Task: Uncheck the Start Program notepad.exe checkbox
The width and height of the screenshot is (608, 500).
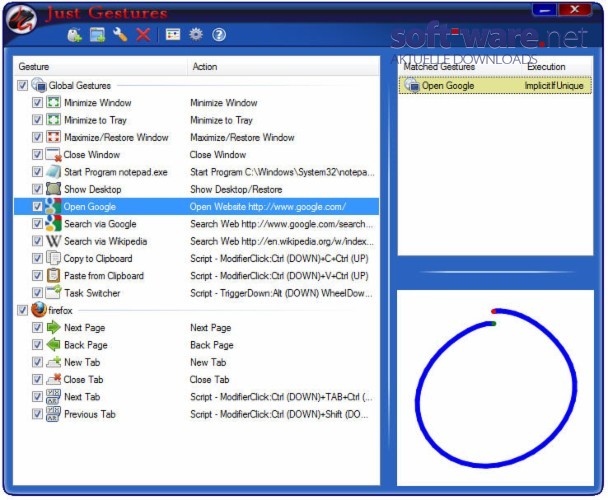Action: pyautogui.click(x=37, y=172)
